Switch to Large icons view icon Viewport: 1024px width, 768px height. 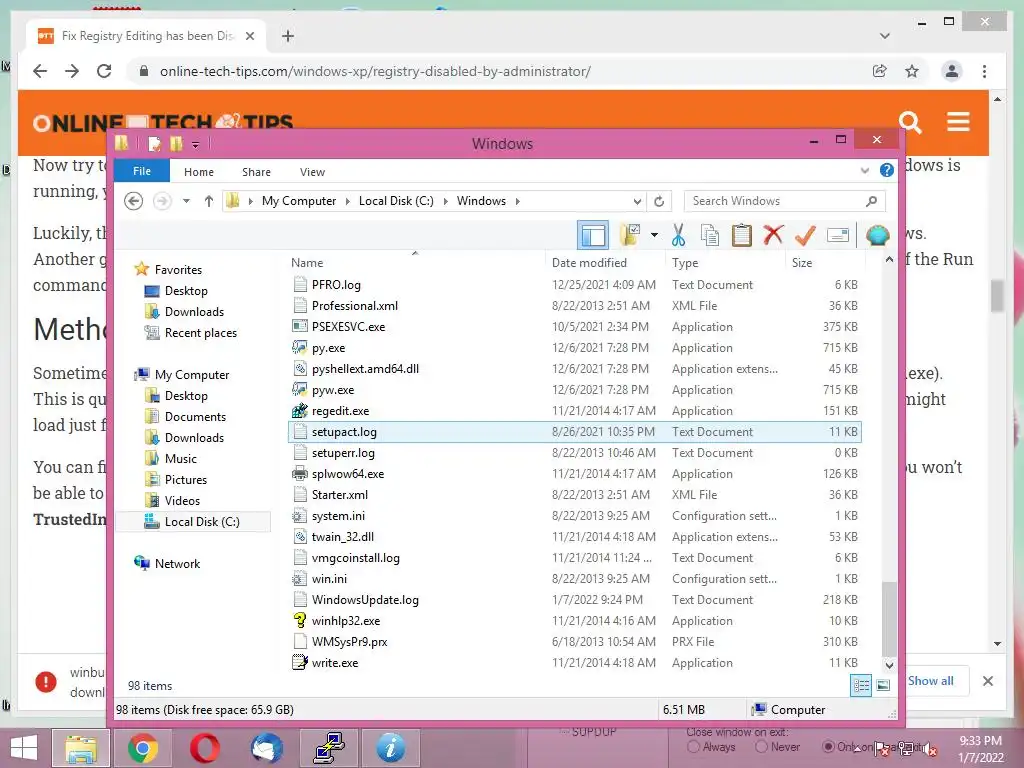point(883,685)
